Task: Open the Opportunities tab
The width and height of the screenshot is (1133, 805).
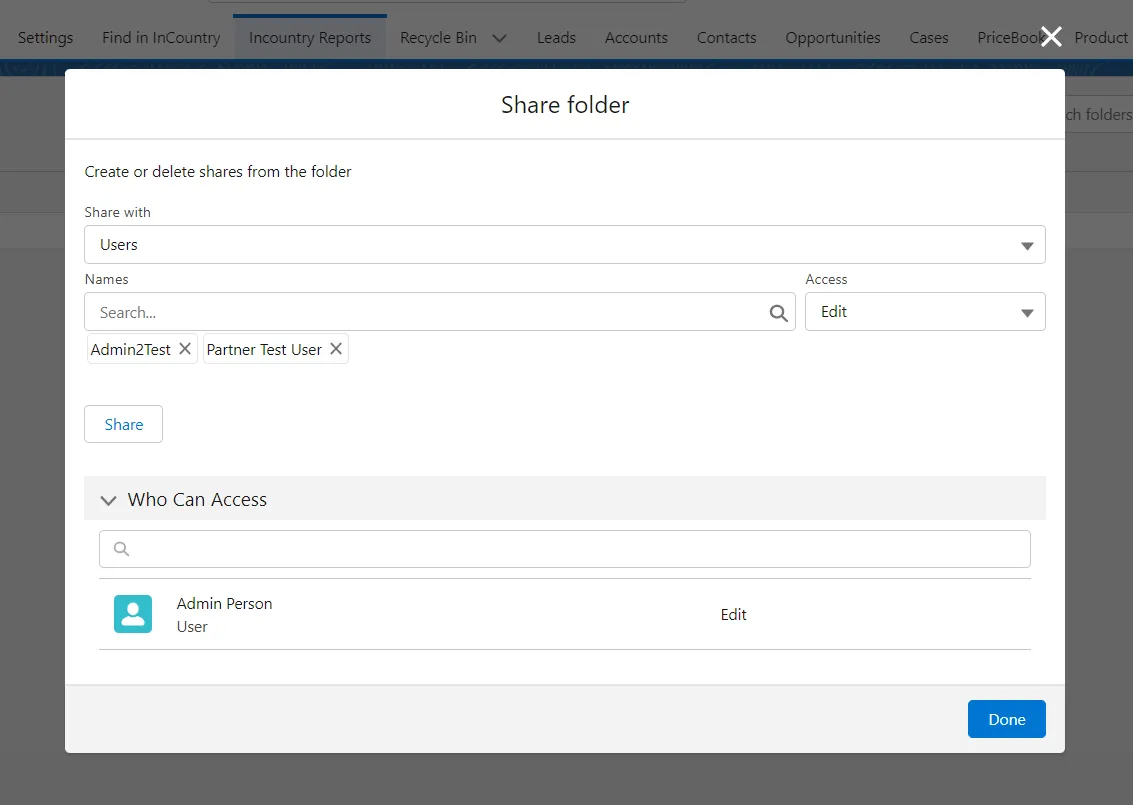Action: click(x=832, y=38)
